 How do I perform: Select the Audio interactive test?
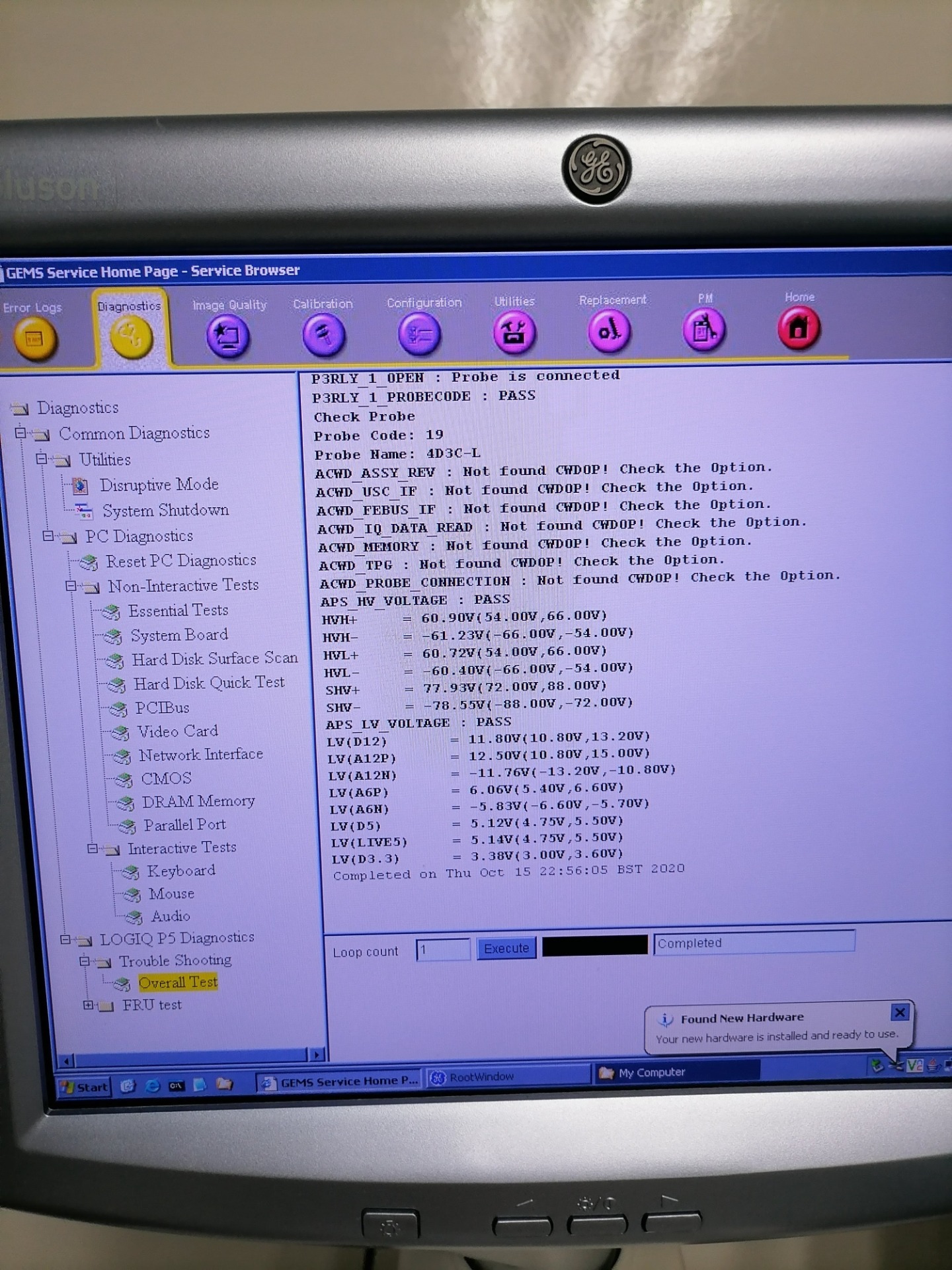click(x=171, y=917)
